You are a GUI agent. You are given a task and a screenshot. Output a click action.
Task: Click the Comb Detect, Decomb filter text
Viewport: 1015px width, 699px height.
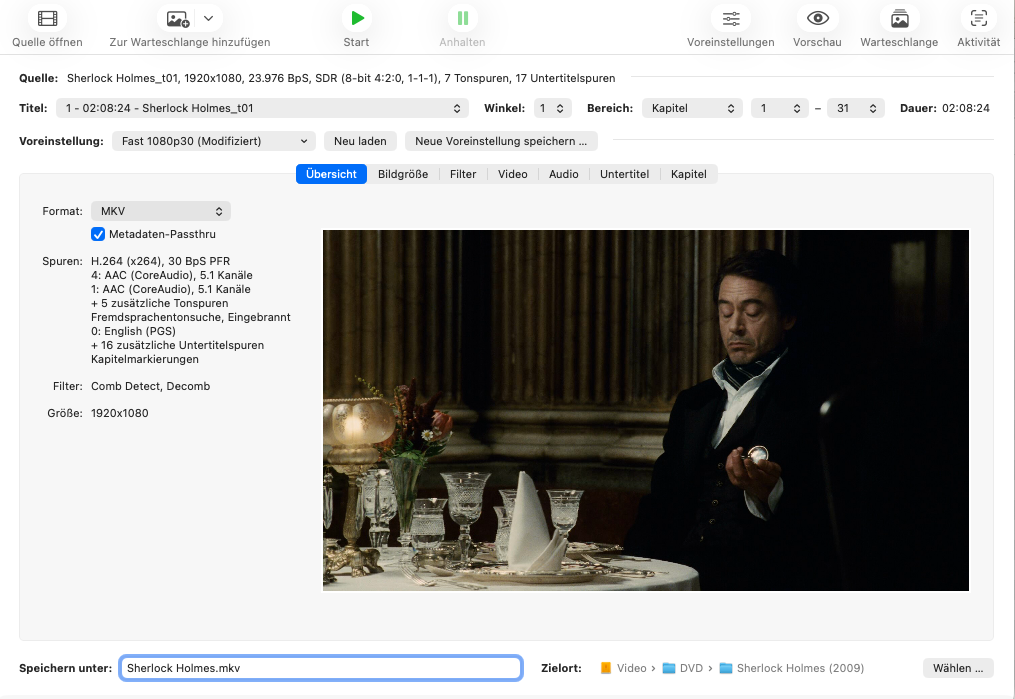[151, 386]
